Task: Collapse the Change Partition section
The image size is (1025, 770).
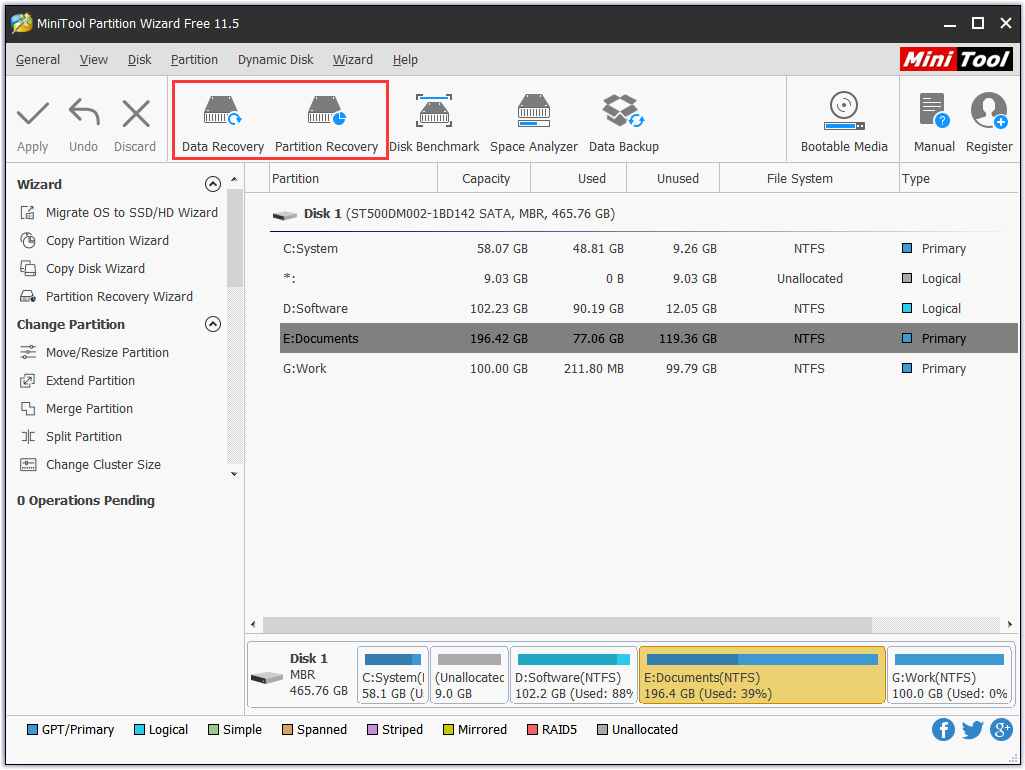Action: [x=212, y=324]
